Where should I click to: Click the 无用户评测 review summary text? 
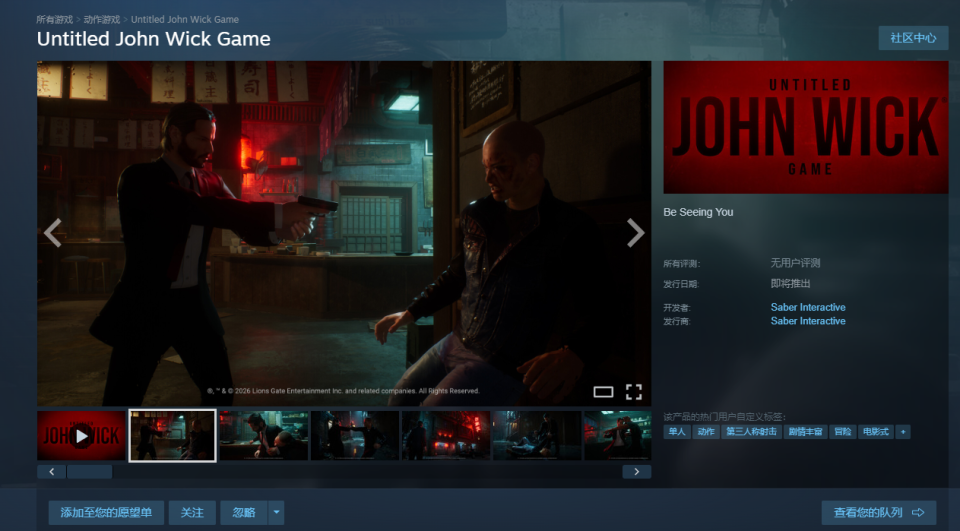[x=795, y=263]
